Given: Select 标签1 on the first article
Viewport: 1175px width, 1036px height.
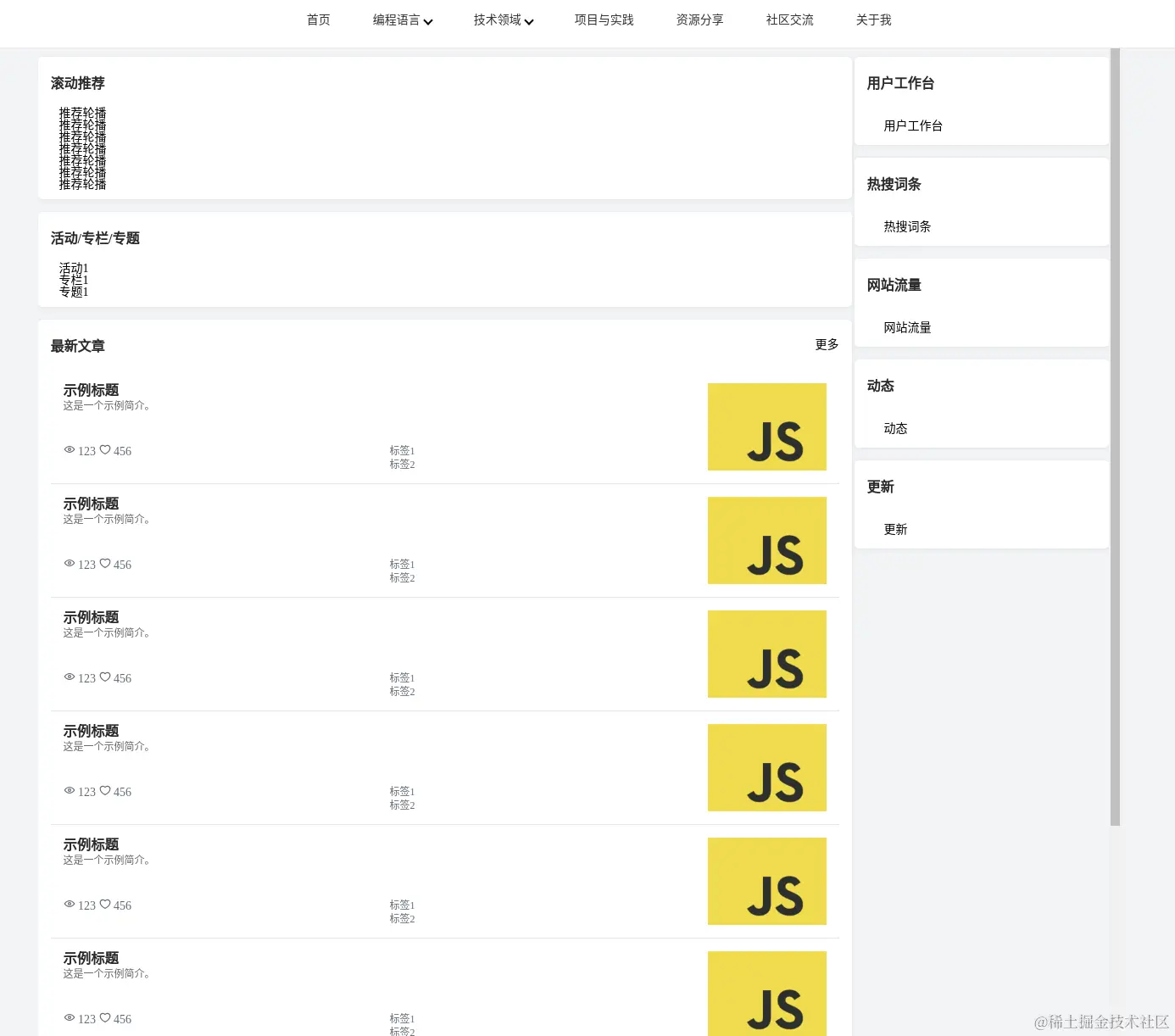Looking at the screenshot, I should (x=402, y=451).
